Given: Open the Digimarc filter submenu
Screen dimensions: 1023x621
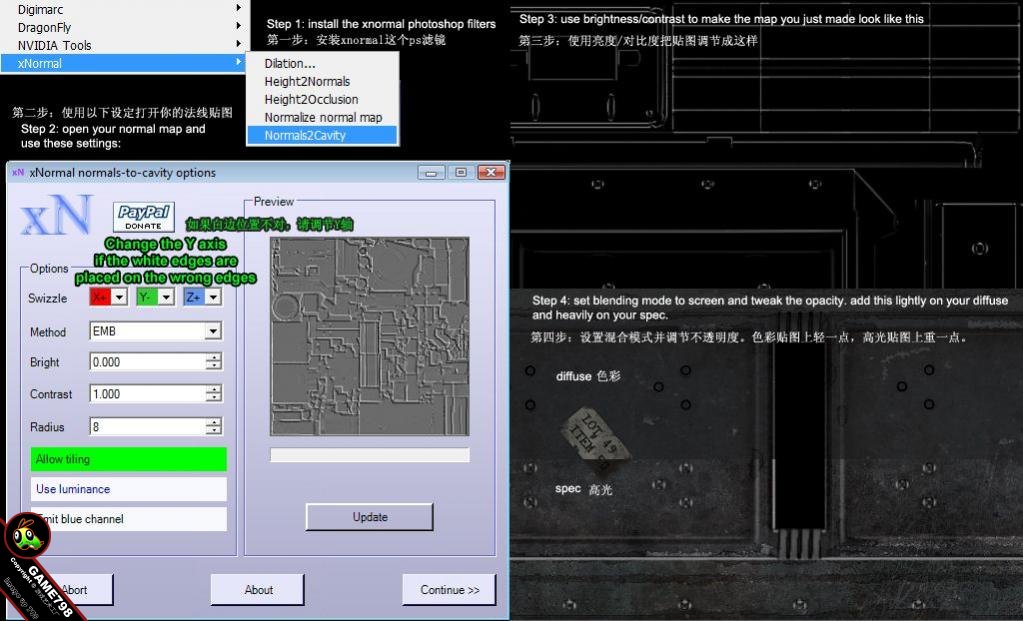Looking at the screenshot, I should pos(124,9).
